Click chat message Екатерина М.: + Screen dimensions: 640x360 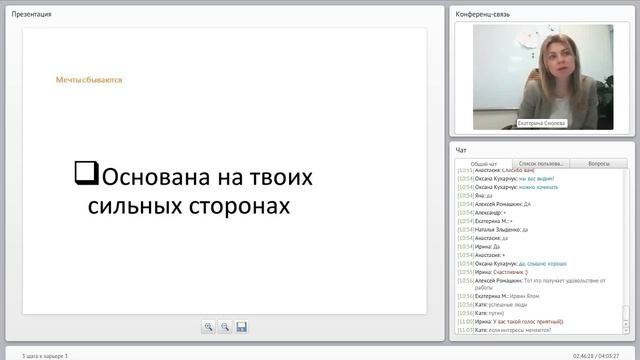pos(485,221)
